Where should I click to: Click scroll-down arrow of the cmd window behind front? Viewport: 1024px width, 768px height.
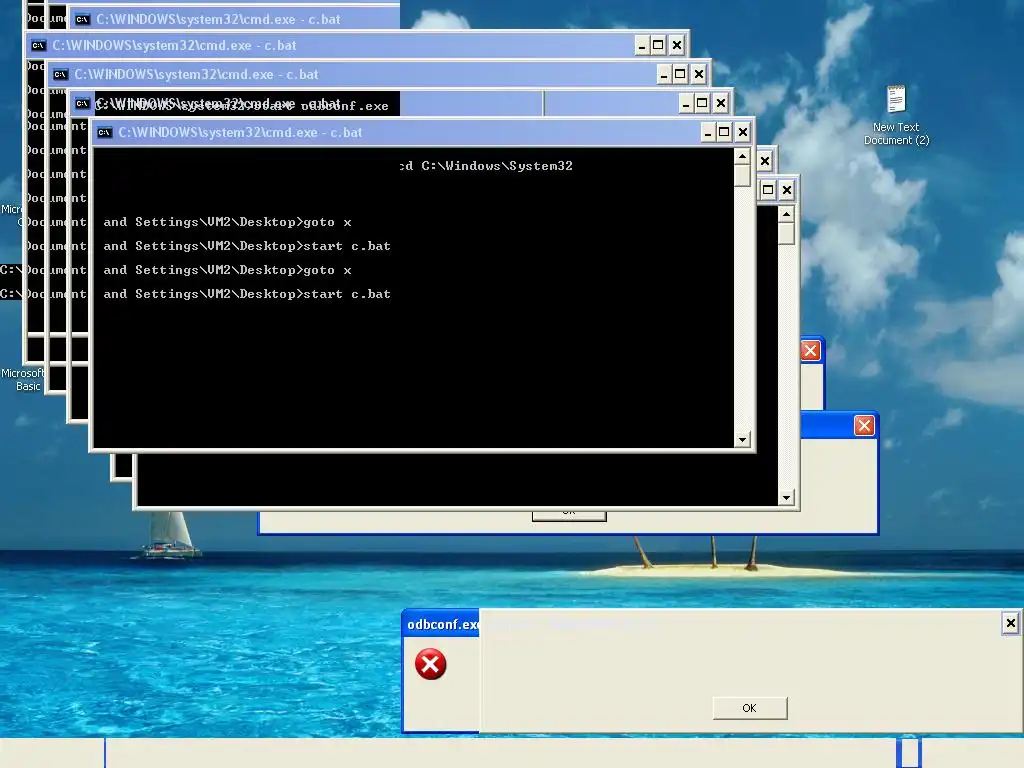(786, 498)
